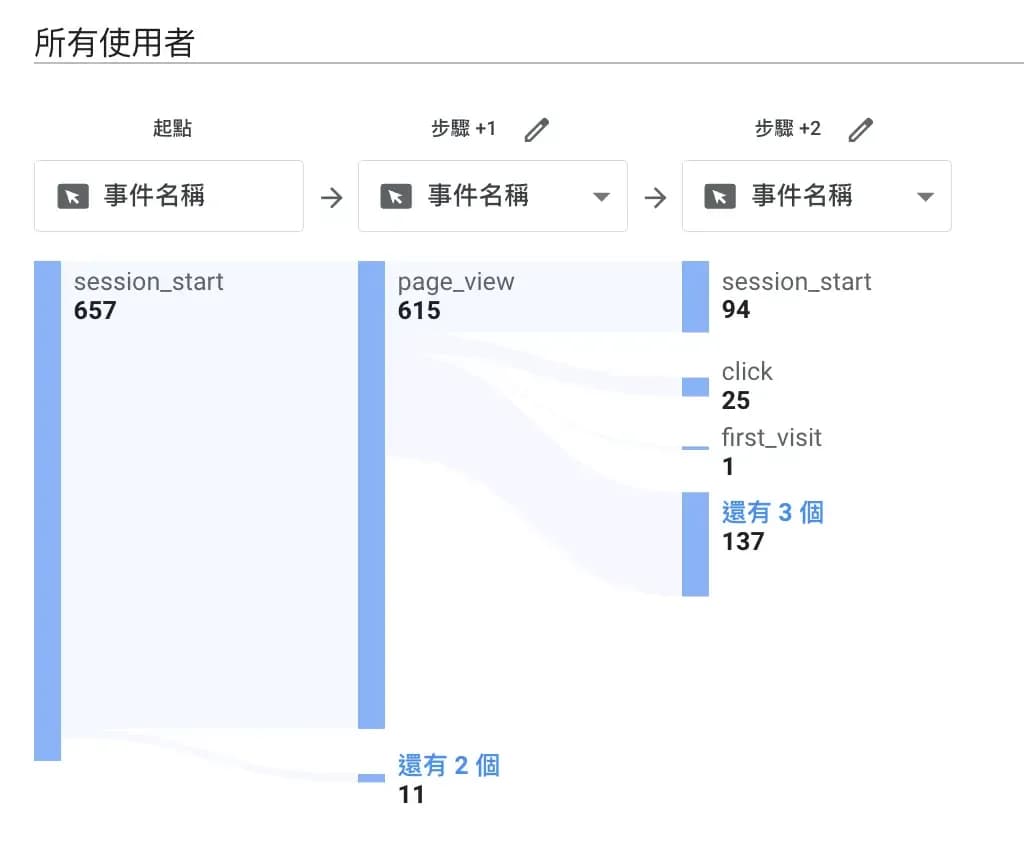Select the page_view 615 node bar
The width and height of the screenshot is (1024, 862).
point(371,495)
